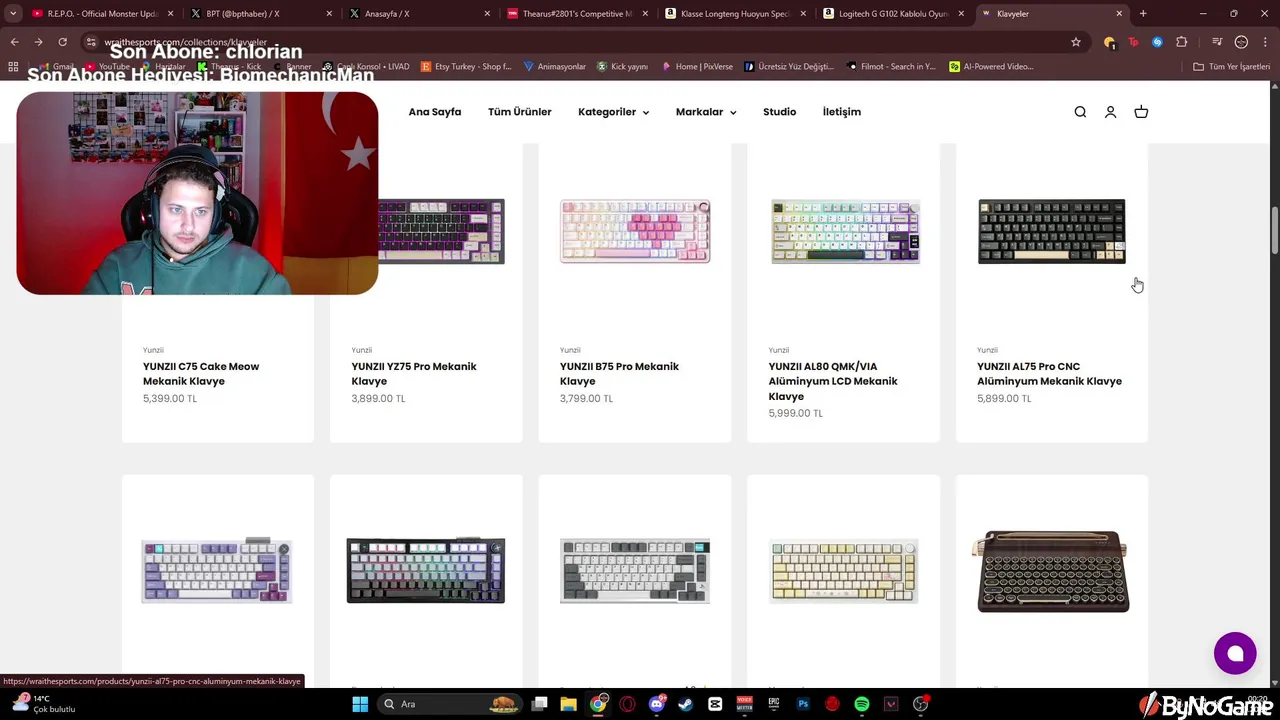1280x720 pixels.
Task: Open YUNZII C75 Cake Meow Mekanik Klavye
Action: [x=201, y=374]
